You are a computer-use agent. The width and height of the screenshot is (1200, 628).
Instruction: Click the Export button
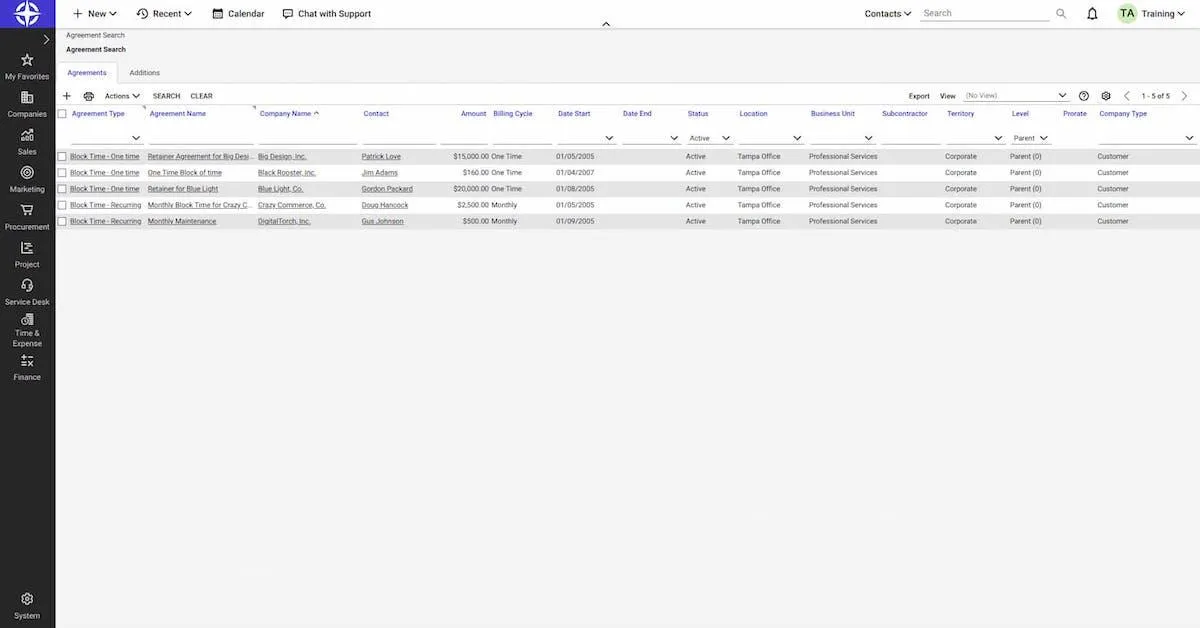click(919, 96)
